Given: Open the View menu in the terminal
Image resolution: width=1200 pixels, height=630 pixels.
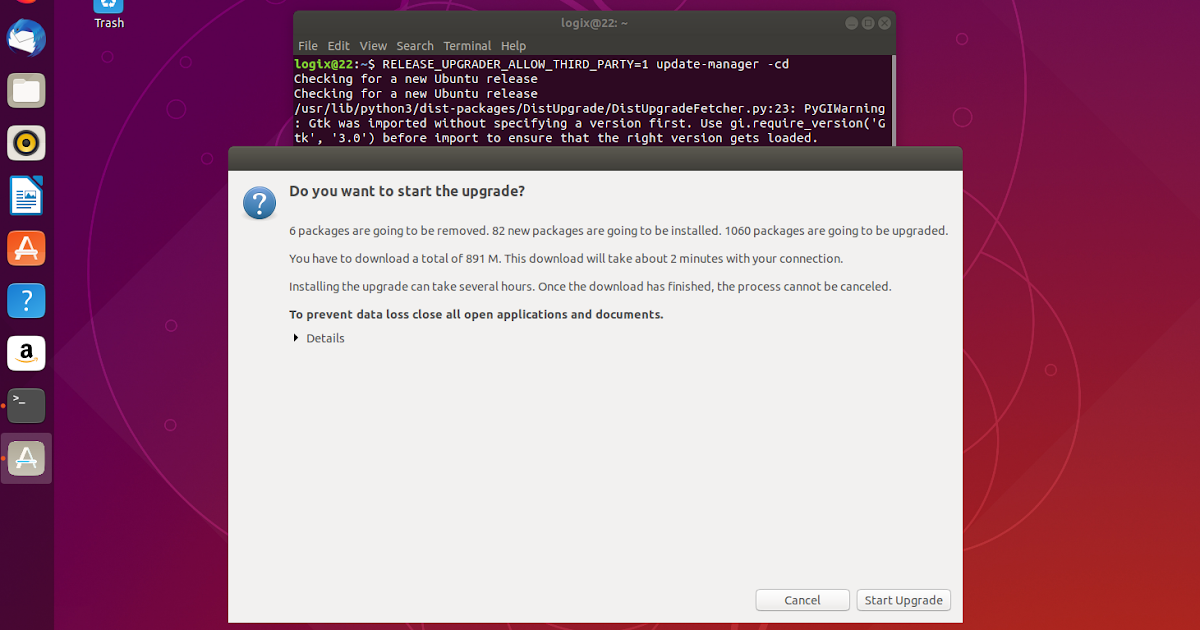Looking at the screenshot, I should [373, 45].
